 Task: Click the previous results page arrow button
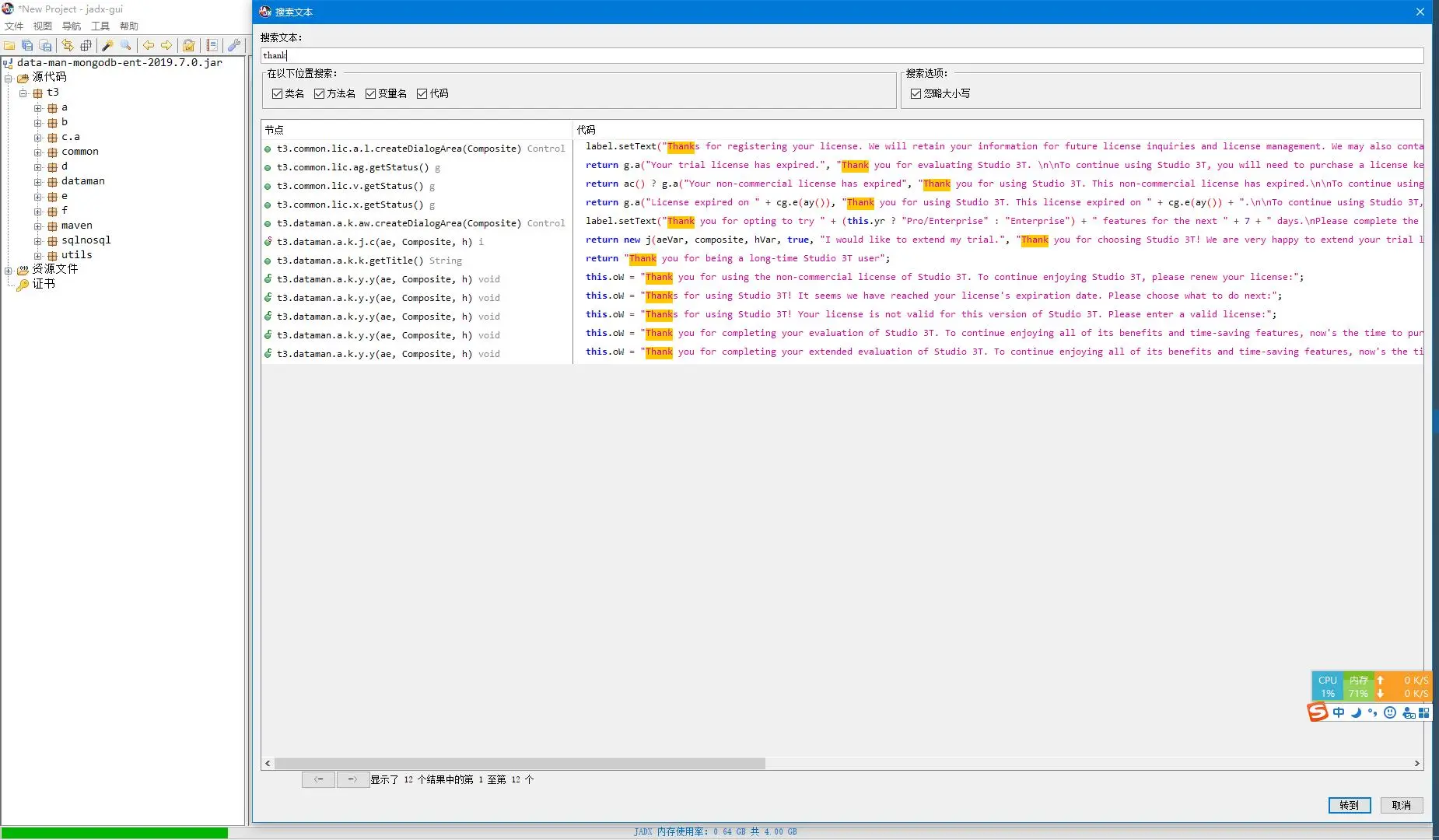point(318,779)
